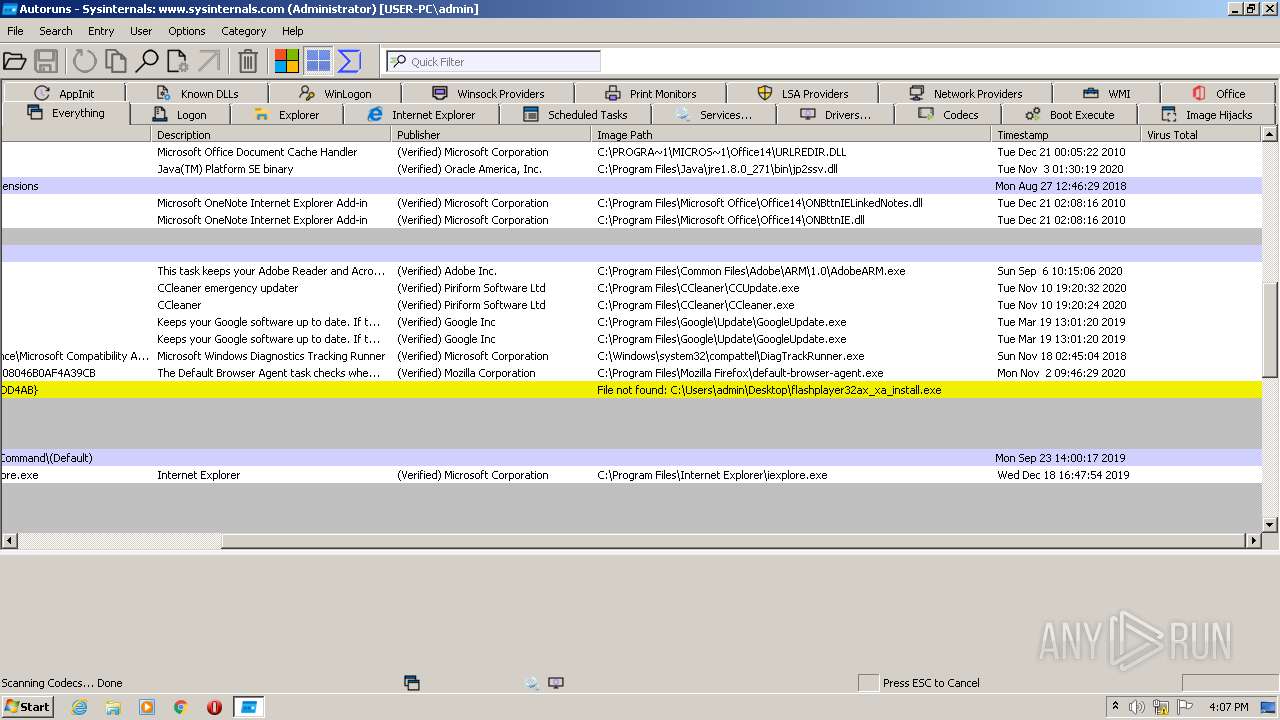1280x720 pixels.
Task: Sort by the Virus Total column header
Action: pos(1202,134)
